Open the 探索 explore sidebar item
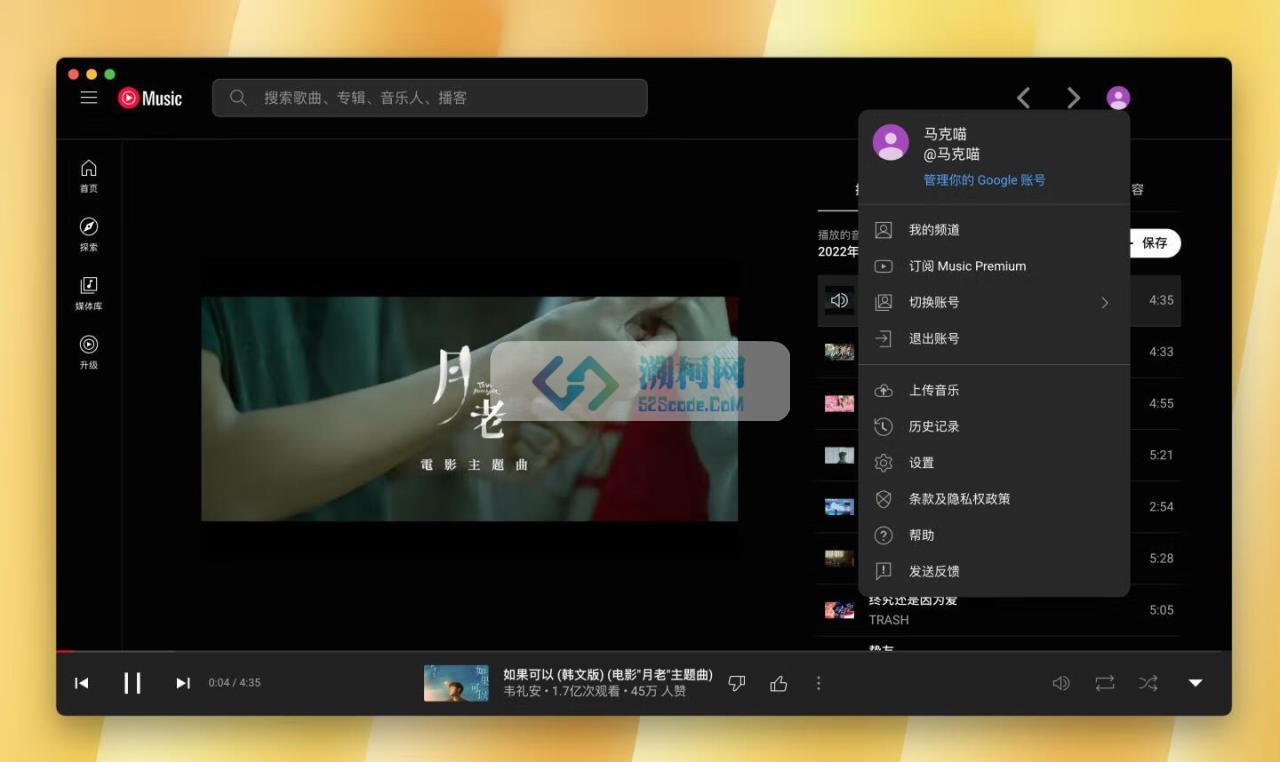The width and height of the screenshot is (1280, 762). click(89, 234)
